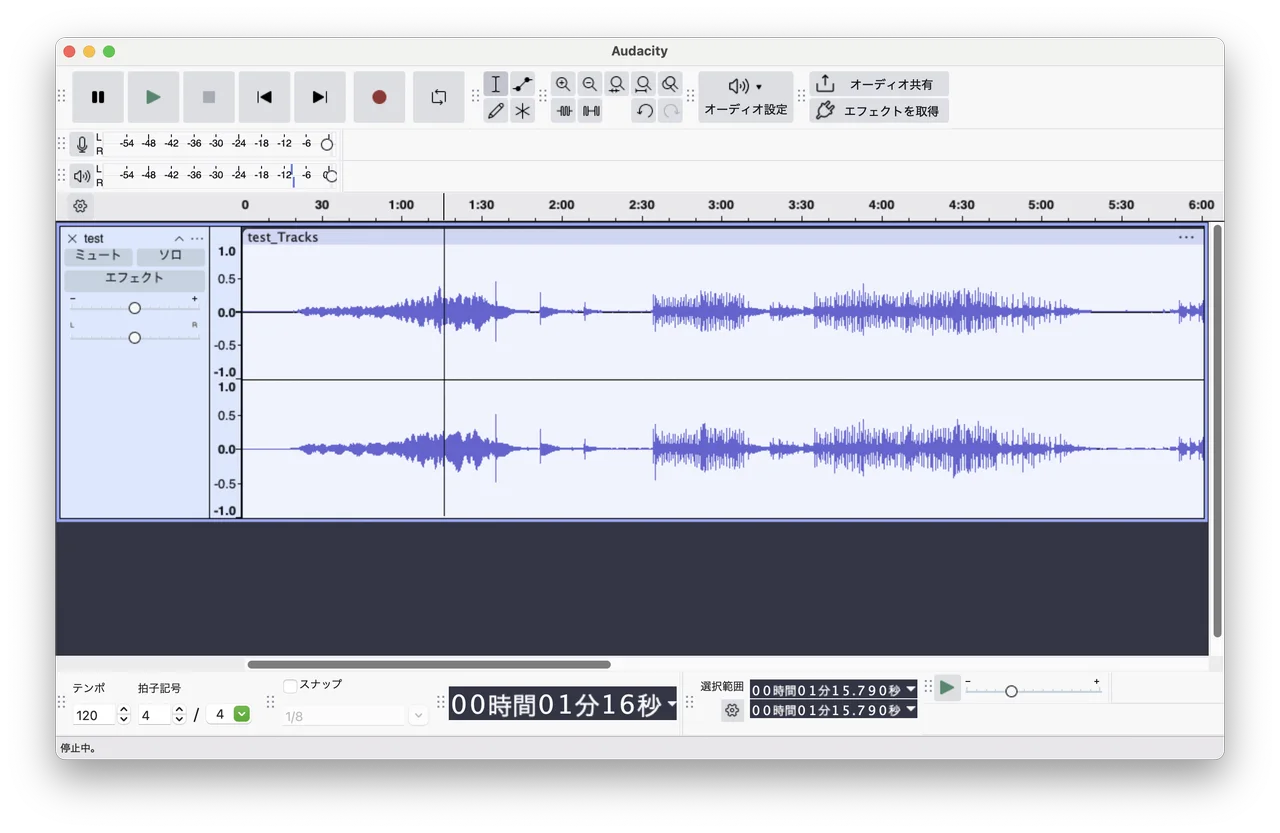Click the Undo arrow icon

pos(644,111)
